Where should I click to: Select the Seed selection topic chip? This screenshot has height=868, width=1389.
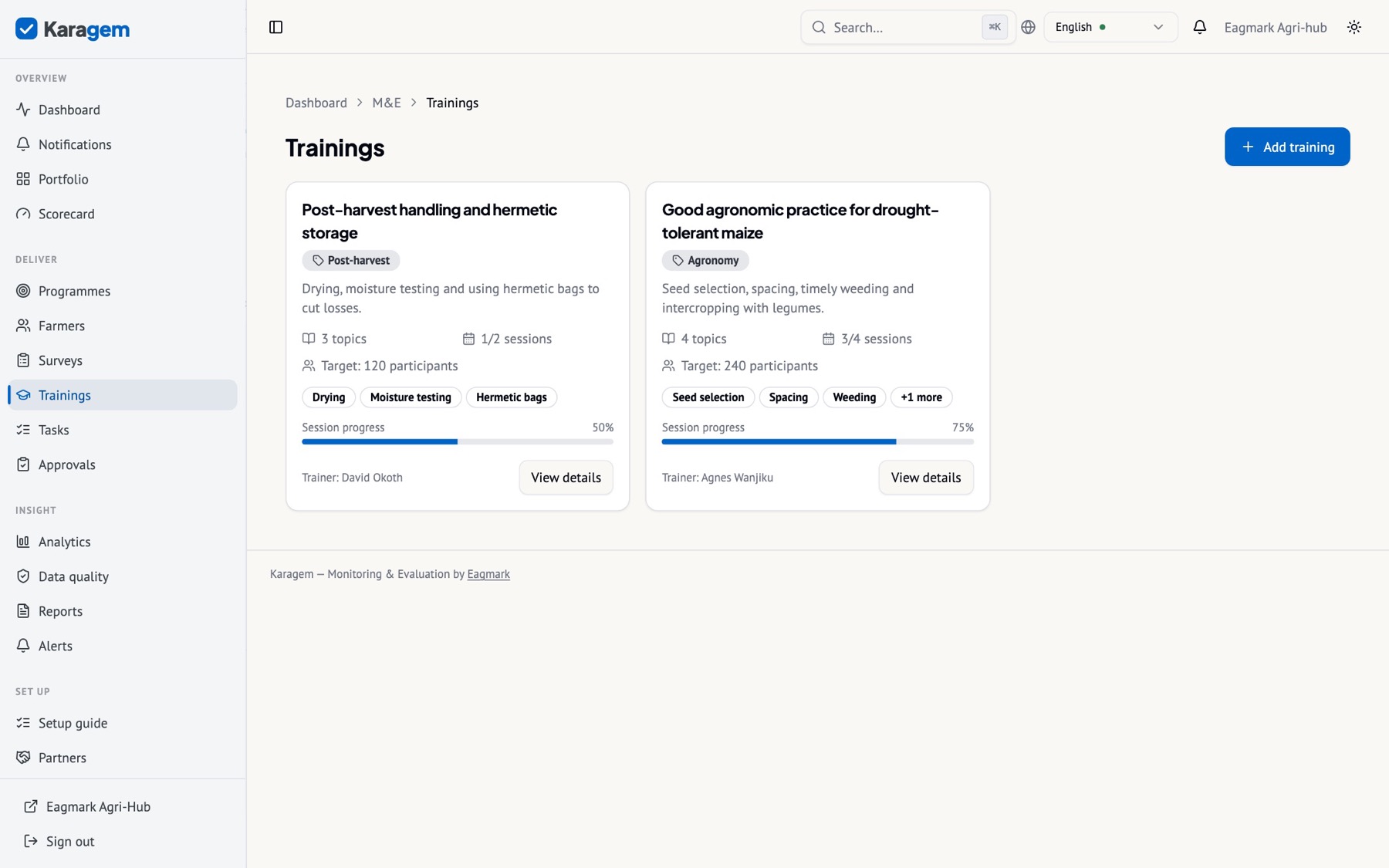(x=708, y=397)
